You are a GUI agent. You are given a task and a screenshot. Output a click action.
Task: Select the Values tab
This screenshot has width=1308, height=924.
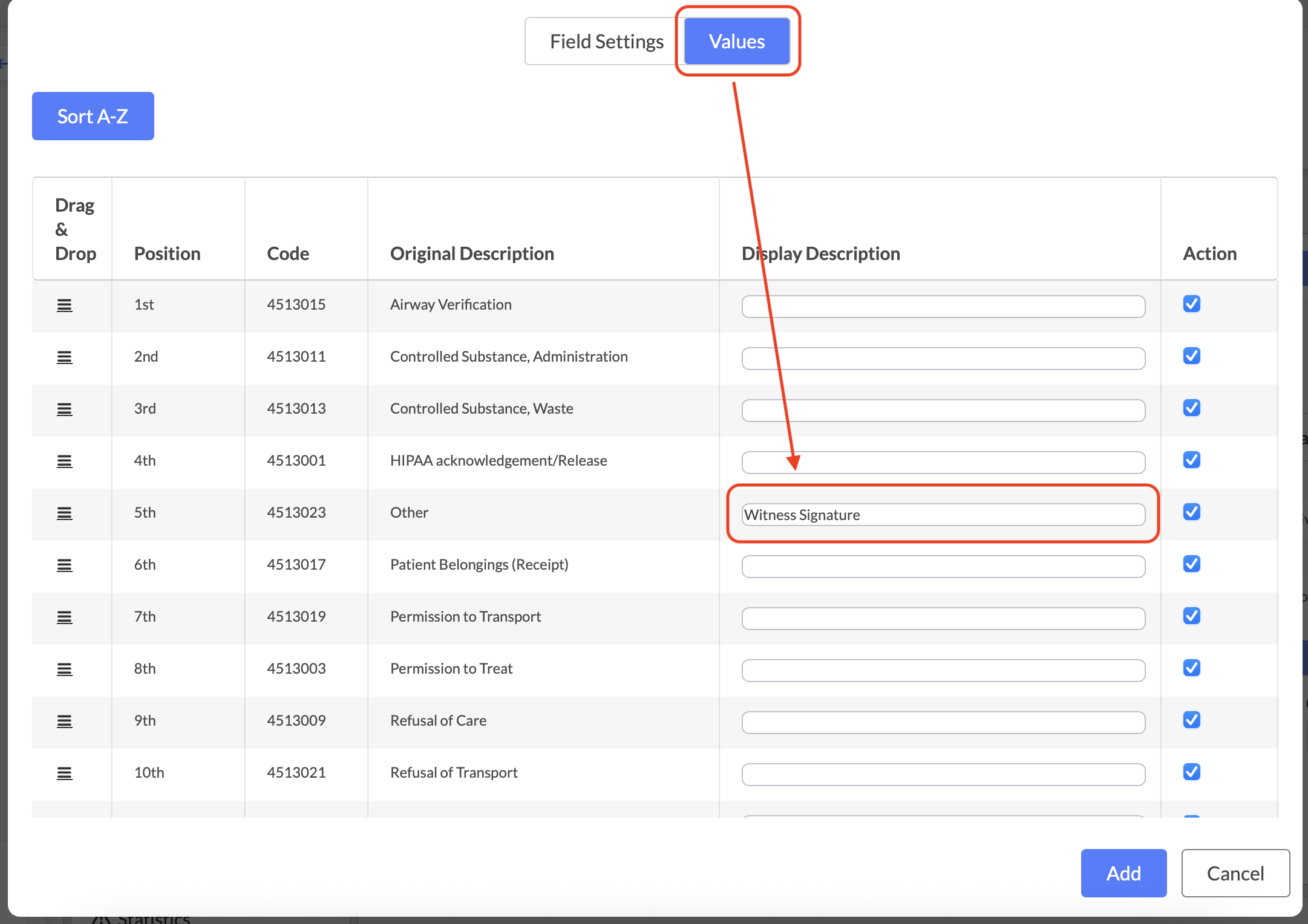click(x=736, y=41)
